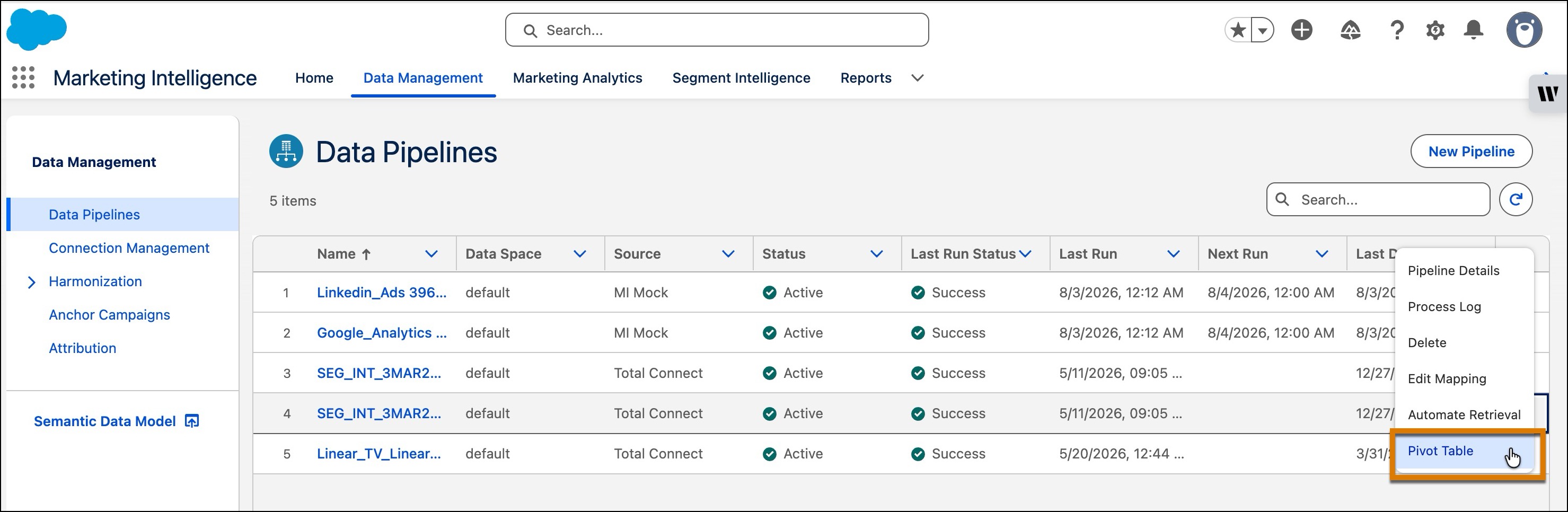Open the Data Space column menu chevron
1568x512 pixels.
tap(579, 254)
